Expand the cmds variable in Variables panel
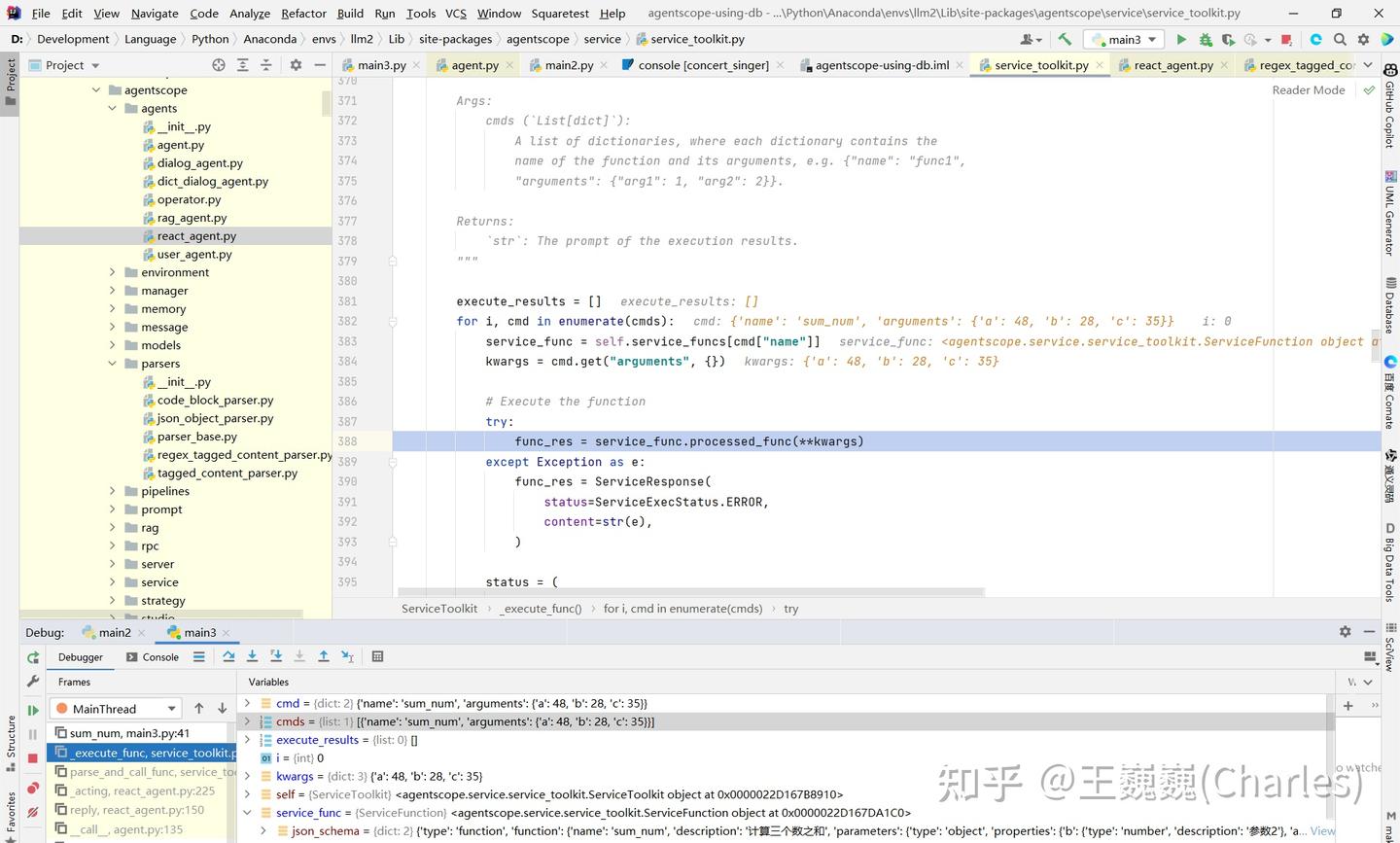 (x=247, y=721)
